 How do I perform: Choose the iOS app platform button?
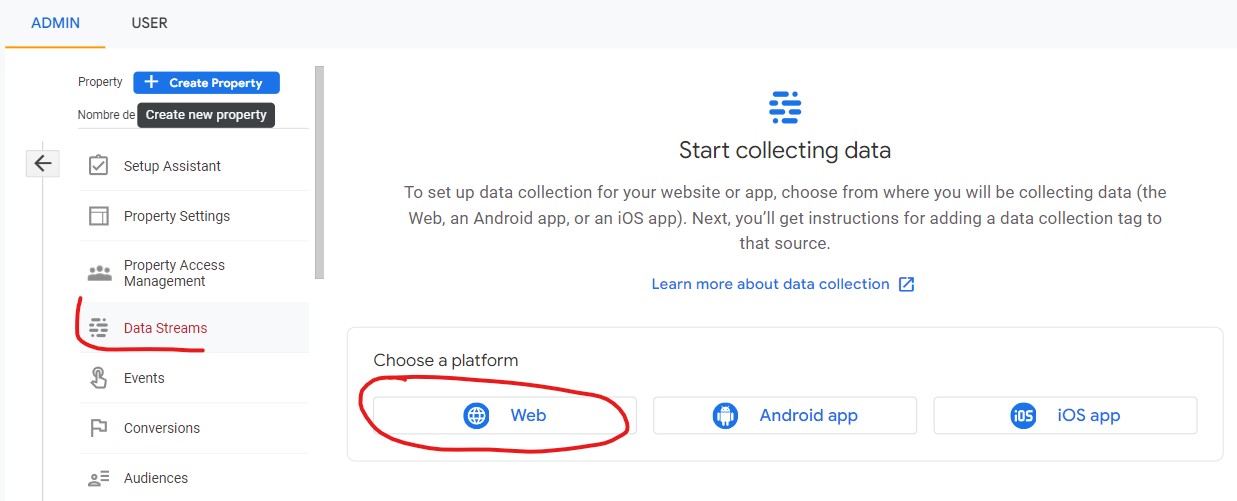(1065, 415)
